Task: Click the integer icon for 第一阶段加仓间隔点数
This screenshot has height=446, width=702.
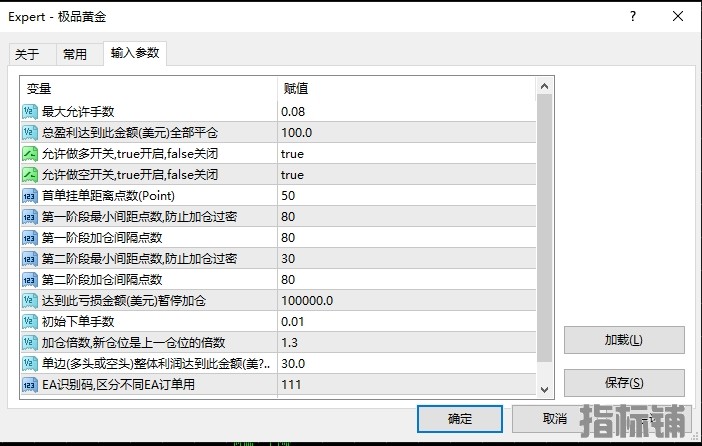Action: 29,238
